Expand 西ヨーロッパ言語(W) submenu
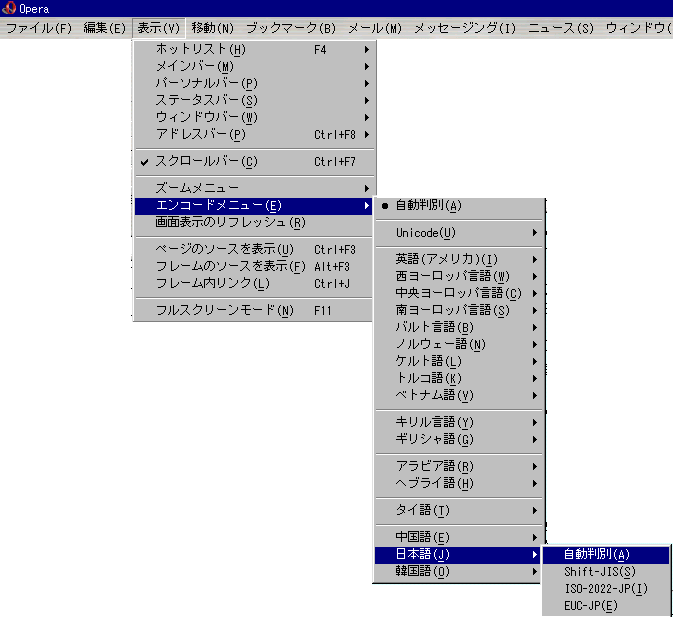The height and width of the screenshot is (617, 673). (458, 276)
